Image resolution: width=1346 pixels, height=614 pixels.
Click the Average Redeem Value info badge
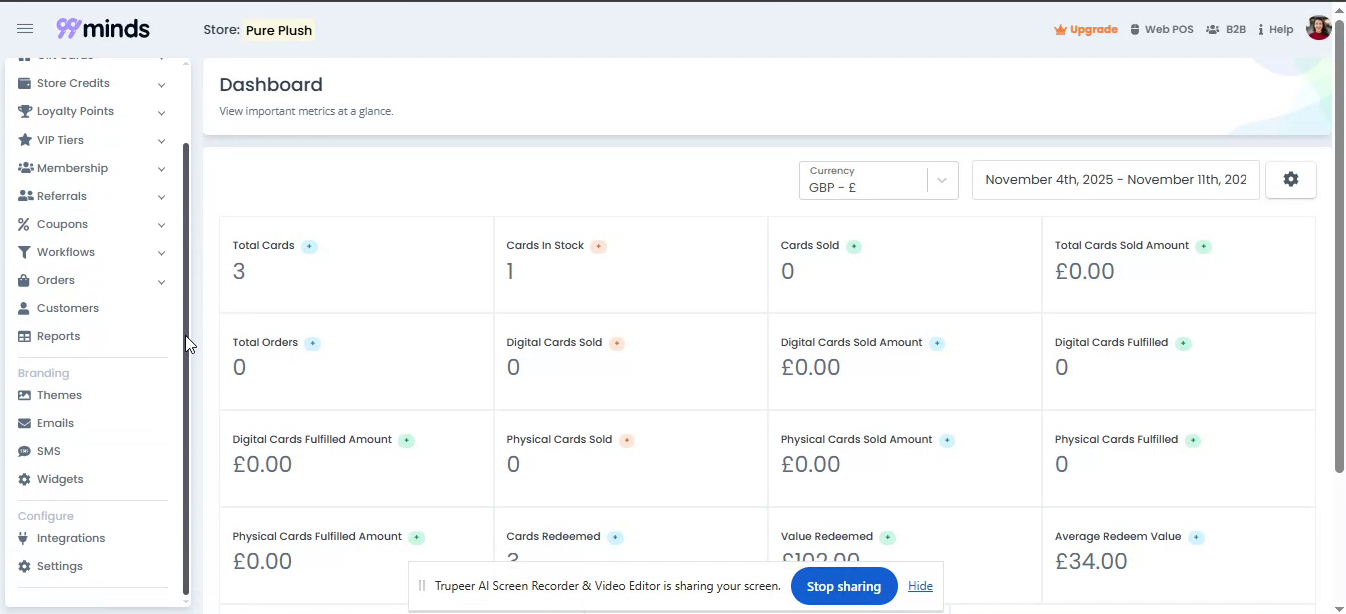[1196, 537]
